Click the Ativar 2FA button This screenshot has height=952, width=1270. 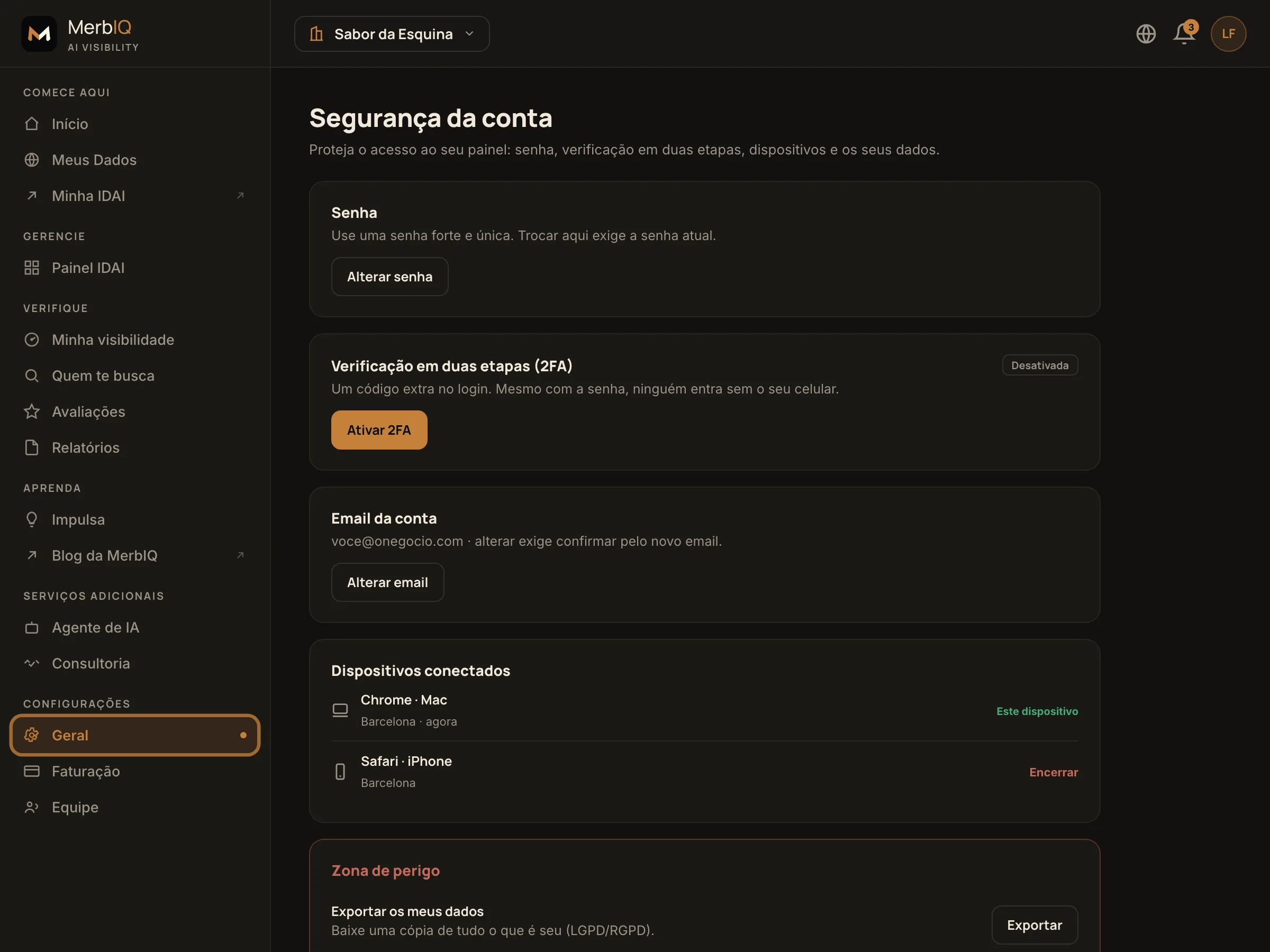click(379, 430)
